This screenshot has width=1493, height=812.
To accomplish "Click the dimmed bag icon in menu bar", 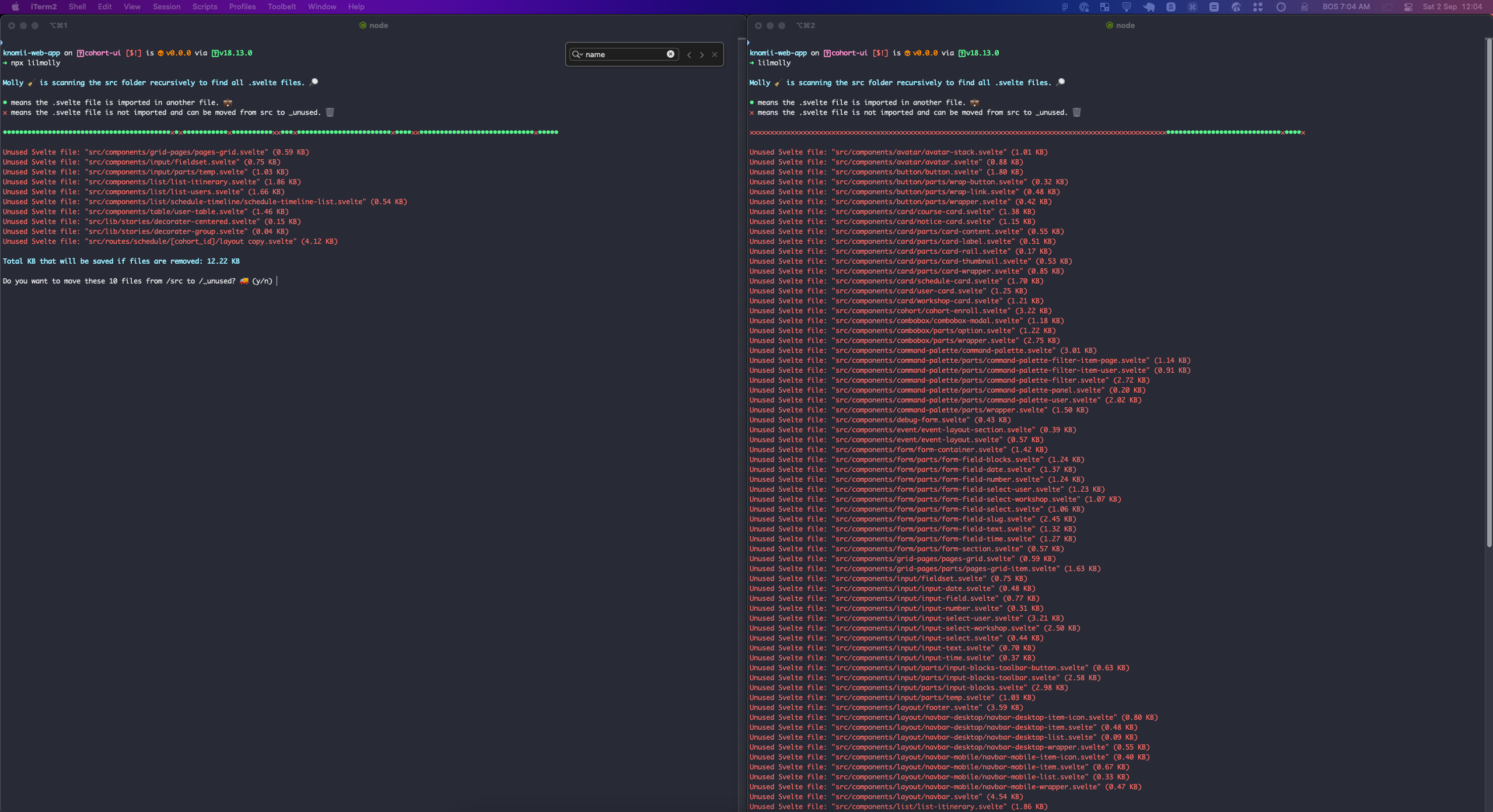I will click(x=1305, y=7).
